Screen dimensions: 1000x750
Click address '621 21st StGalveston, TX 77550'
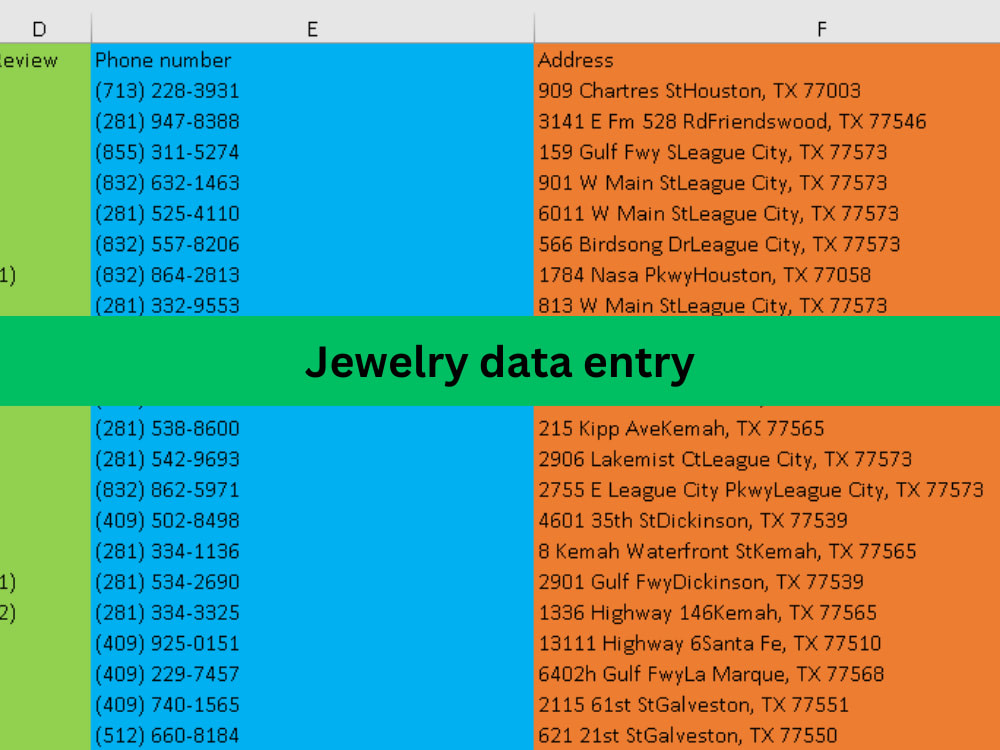pyautogui.click(x=688, y=735)
